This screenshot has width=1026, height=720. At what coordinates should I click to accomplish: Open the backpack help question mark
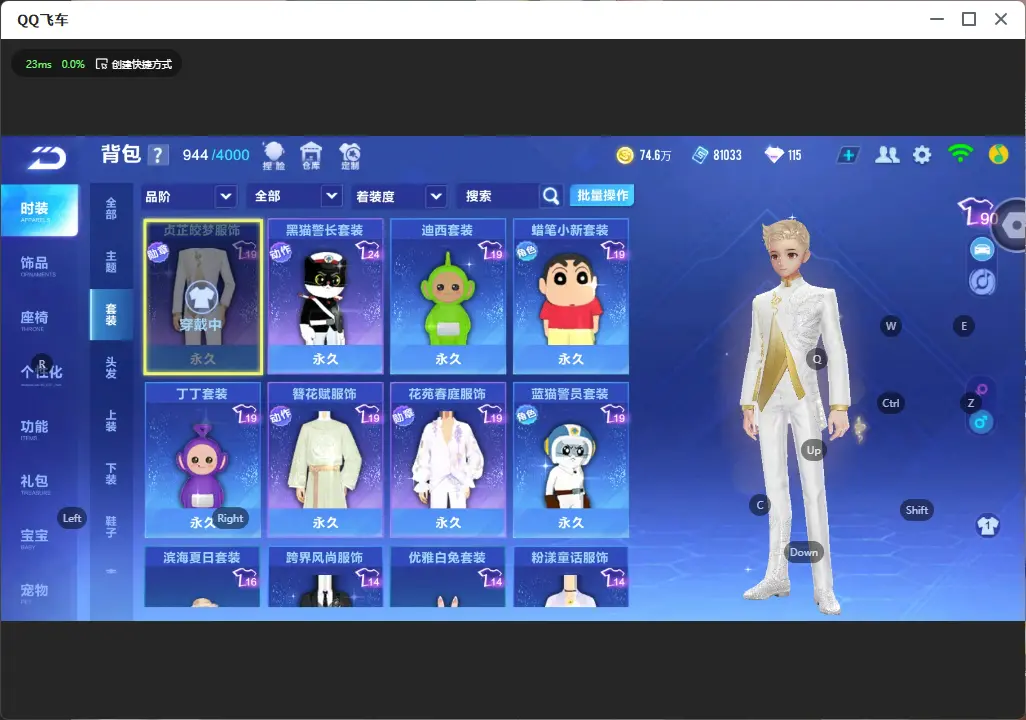pyautogui.click(x=158, y=155)
